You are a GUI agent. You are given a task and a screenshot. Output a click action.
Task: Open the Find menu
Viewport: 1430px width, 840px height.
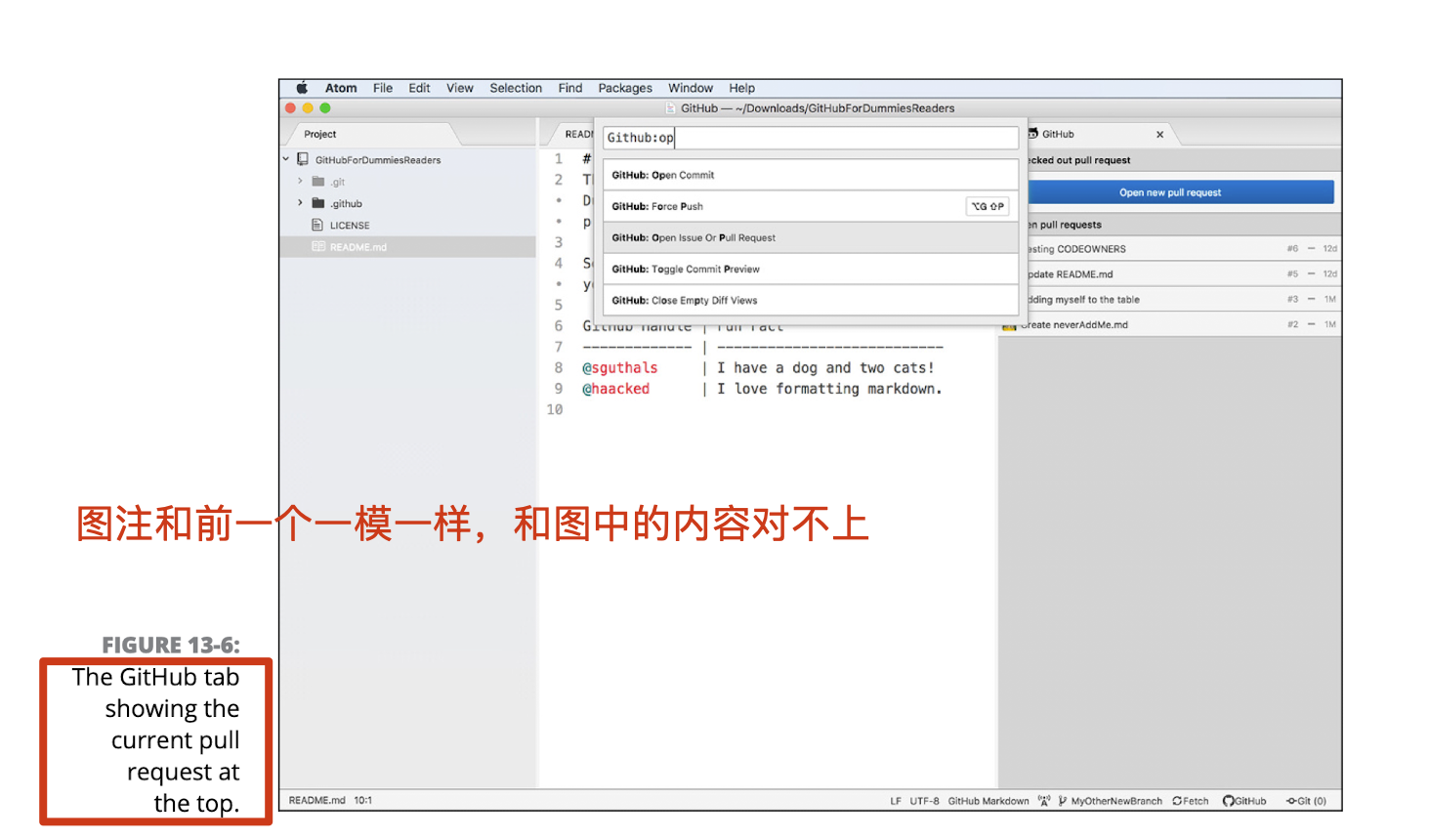pyautogui.click(x=570, y=88)
